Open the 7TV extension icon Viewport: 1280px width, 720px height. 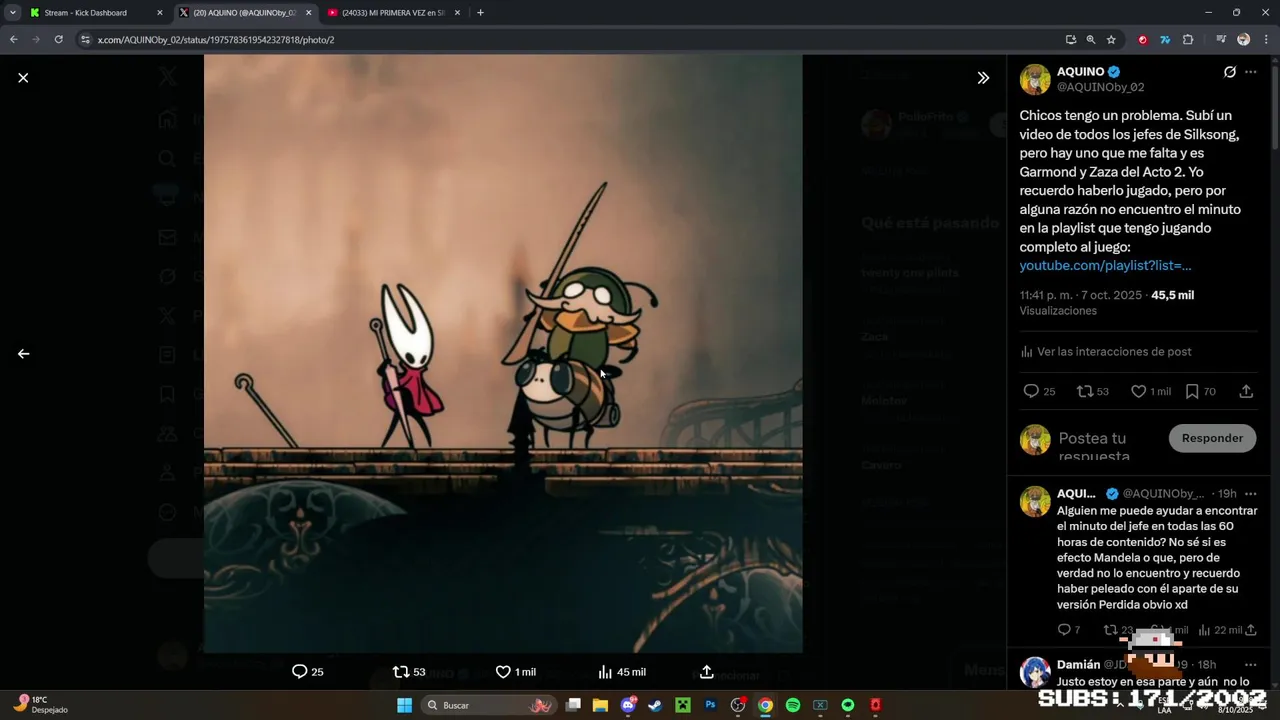tap(1165, 40)
